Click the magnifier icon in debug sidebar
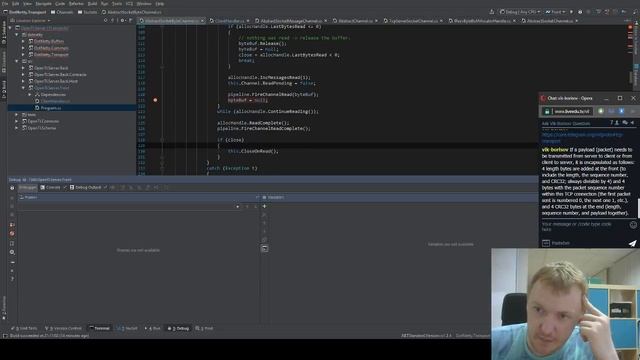 12,252
